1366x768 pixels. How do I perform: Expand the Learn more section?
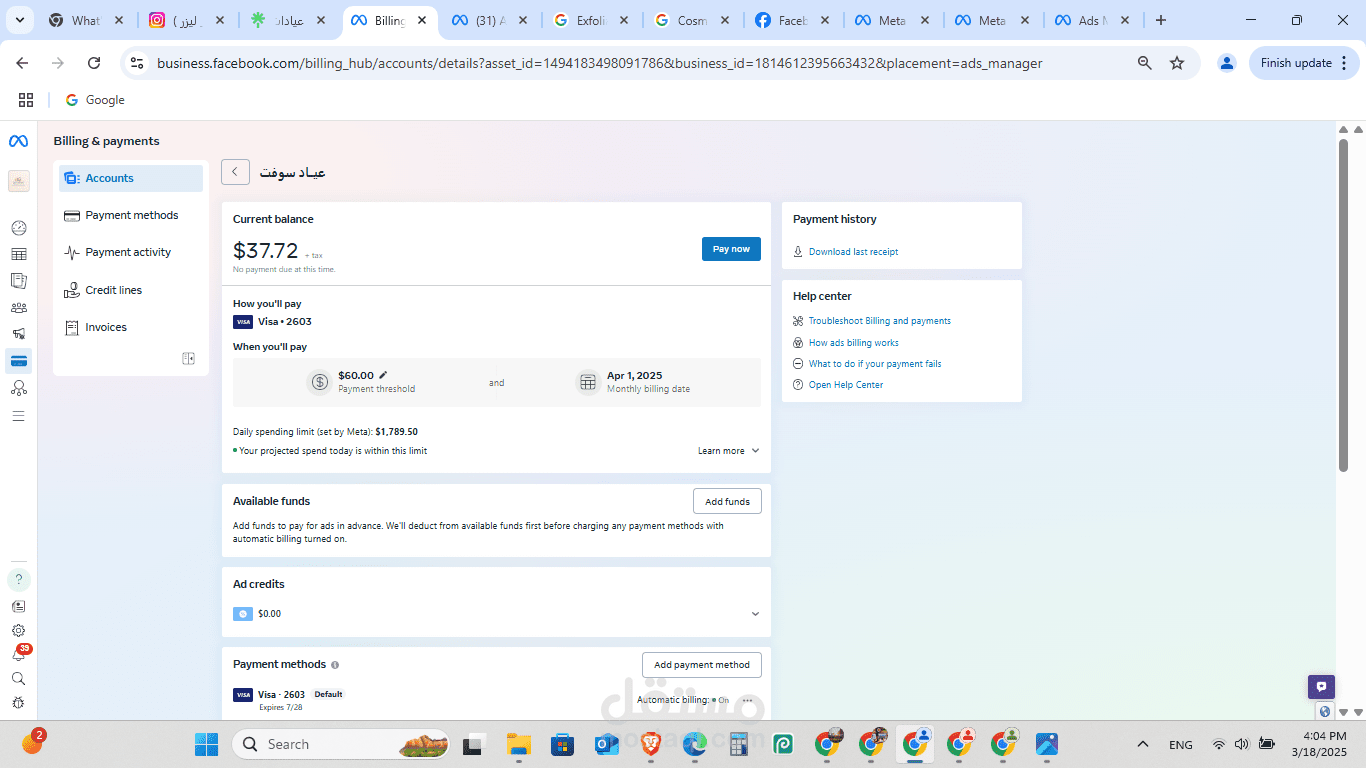(x=729, y=451)
